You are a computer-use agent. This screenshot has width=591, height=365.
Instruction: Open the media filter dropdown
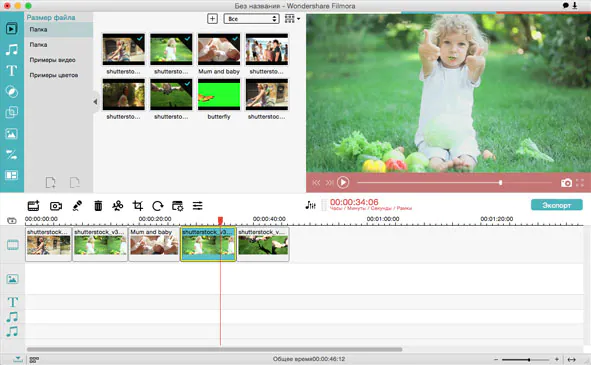point(251,19)
